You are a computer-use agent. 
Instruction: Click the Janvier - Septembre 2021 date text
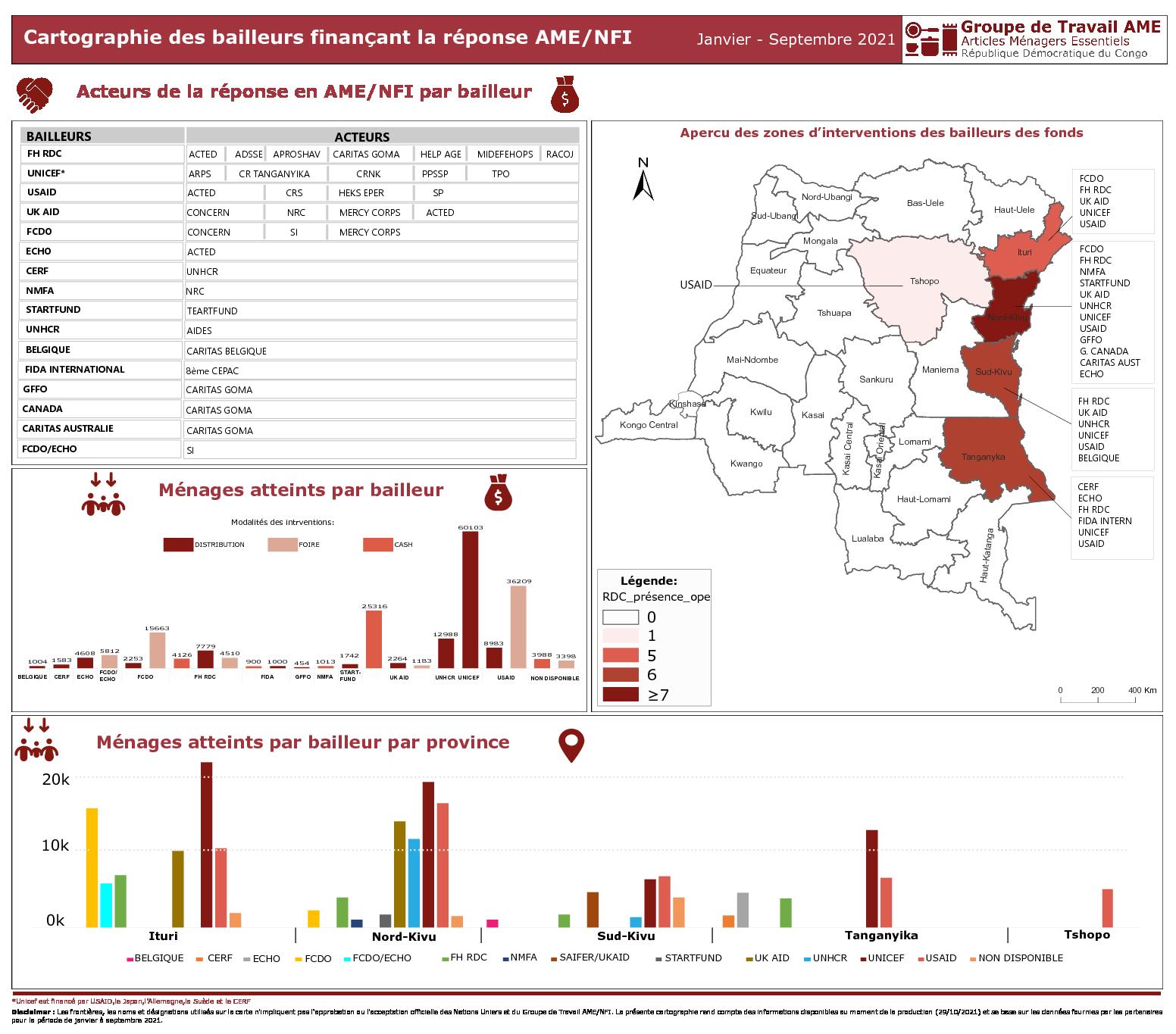[796, 39]
